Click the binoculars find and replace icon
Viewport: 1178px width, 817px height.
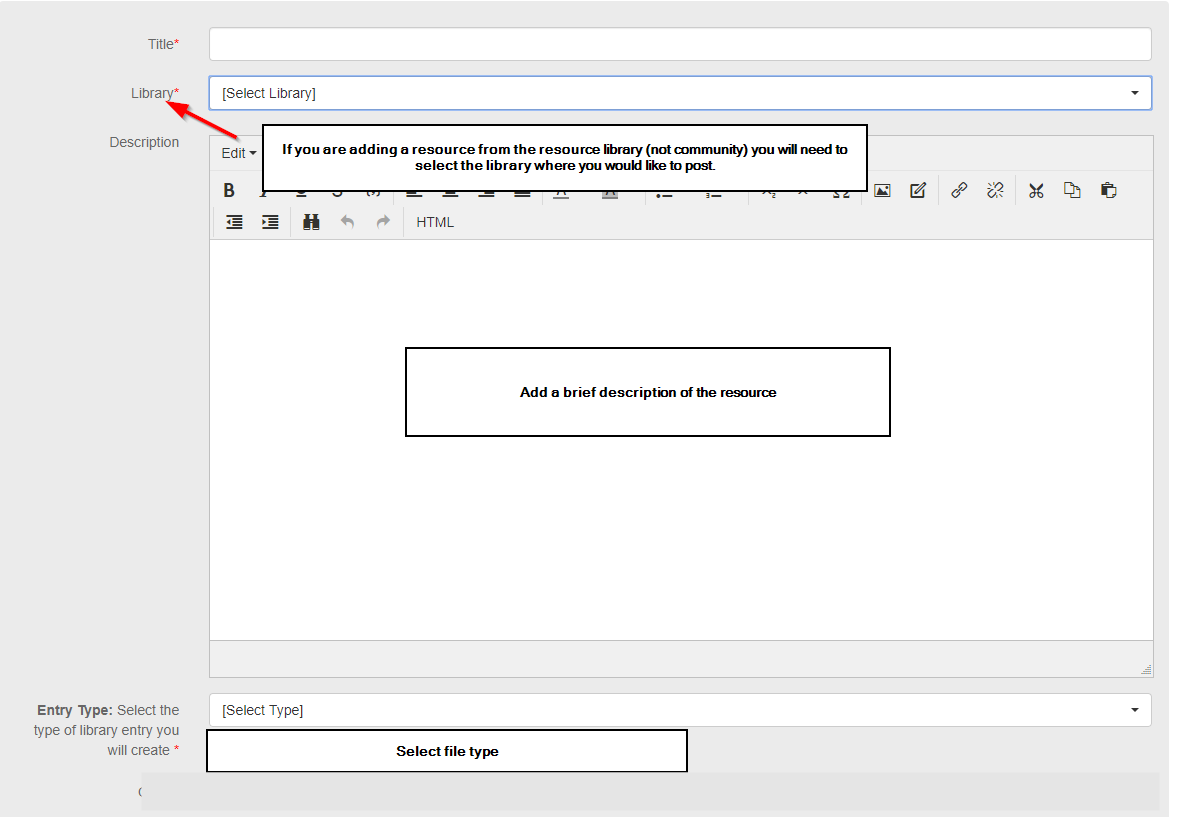tap(311, 222)
